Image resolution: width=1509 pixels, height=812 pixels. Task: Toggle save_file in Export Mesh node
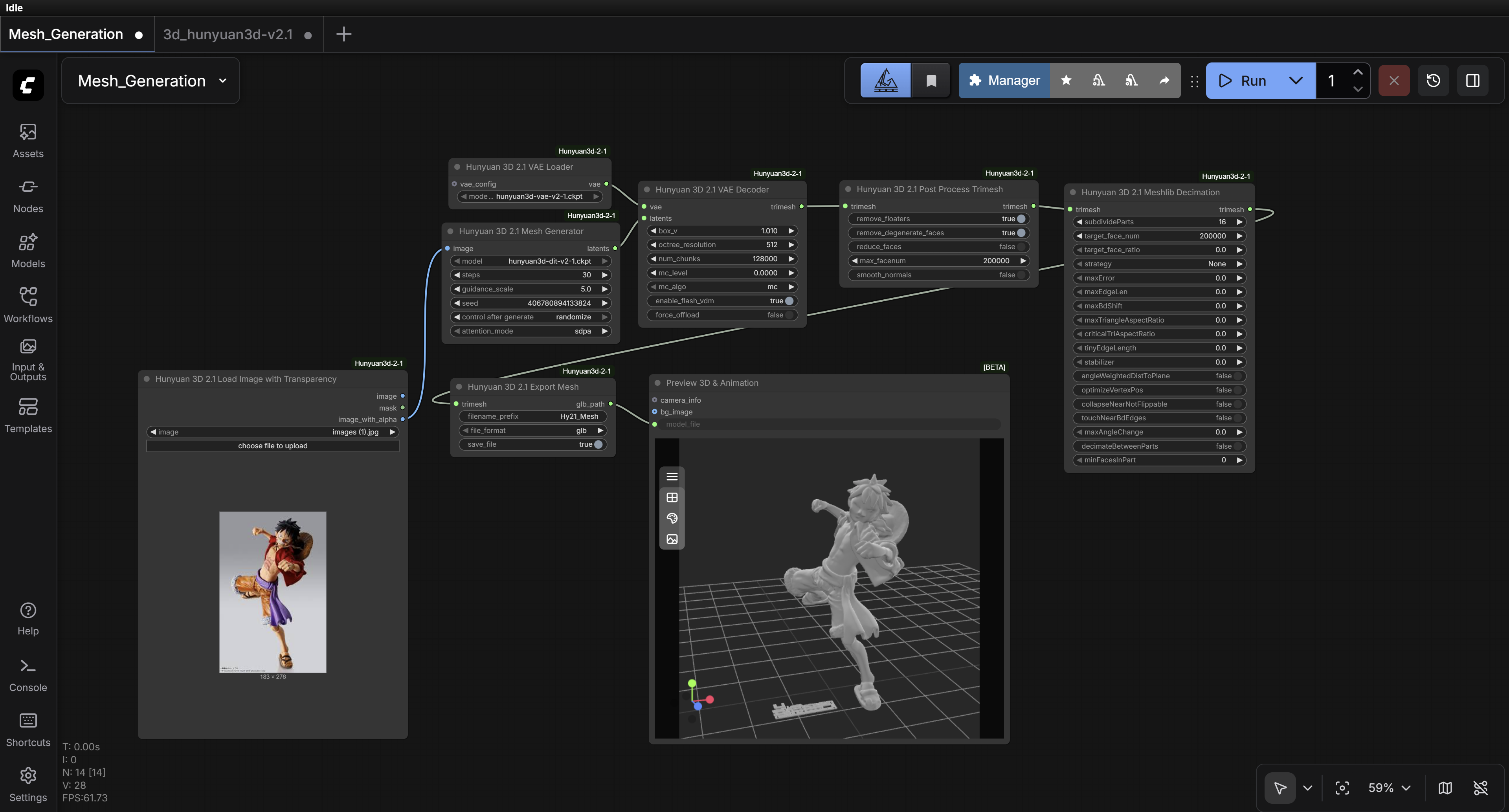coord(598,444)
